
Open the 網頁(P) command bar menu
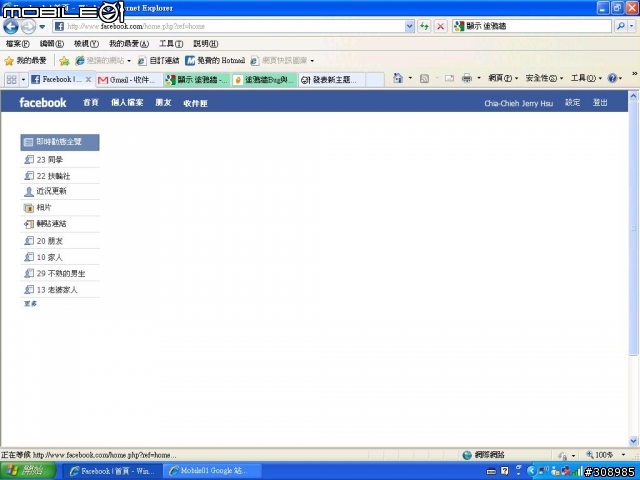coord(503,78)
